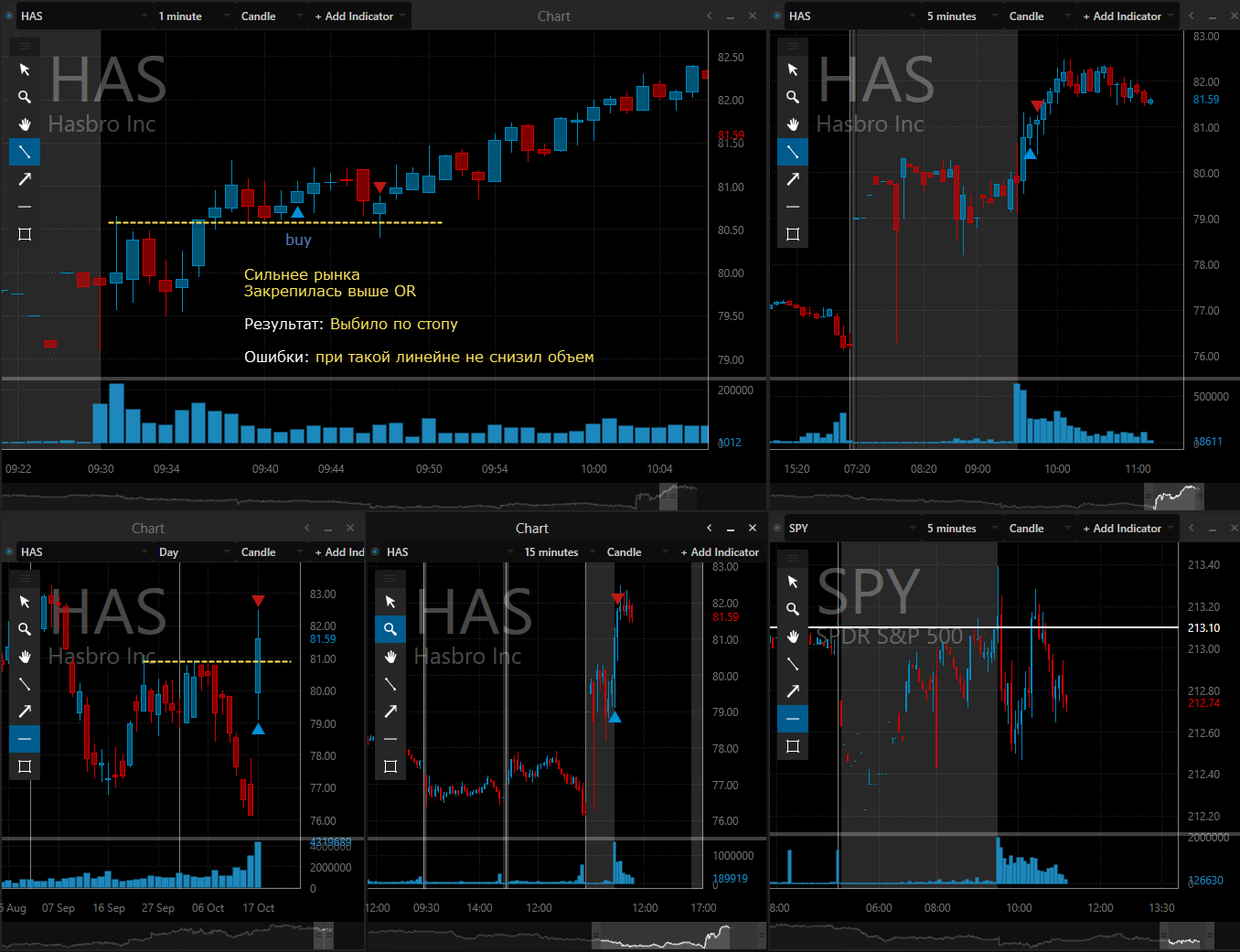Click the top Chart window title
Image resolution: width=1240 pixels, height=952 pixels.
tap(554, 16)
